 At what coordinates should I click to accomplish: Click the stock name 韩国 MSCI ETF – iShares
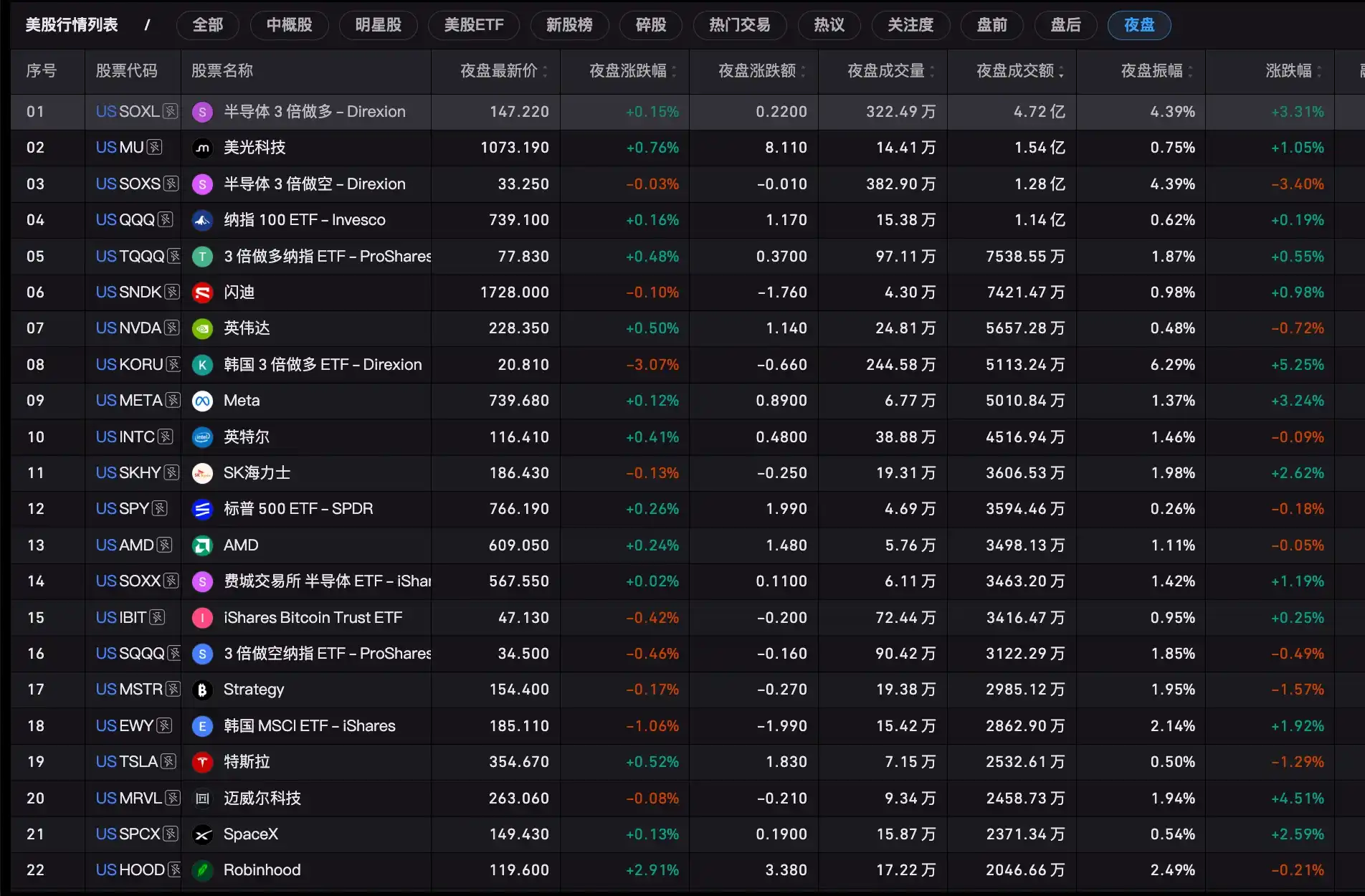[x=310, y=726]
